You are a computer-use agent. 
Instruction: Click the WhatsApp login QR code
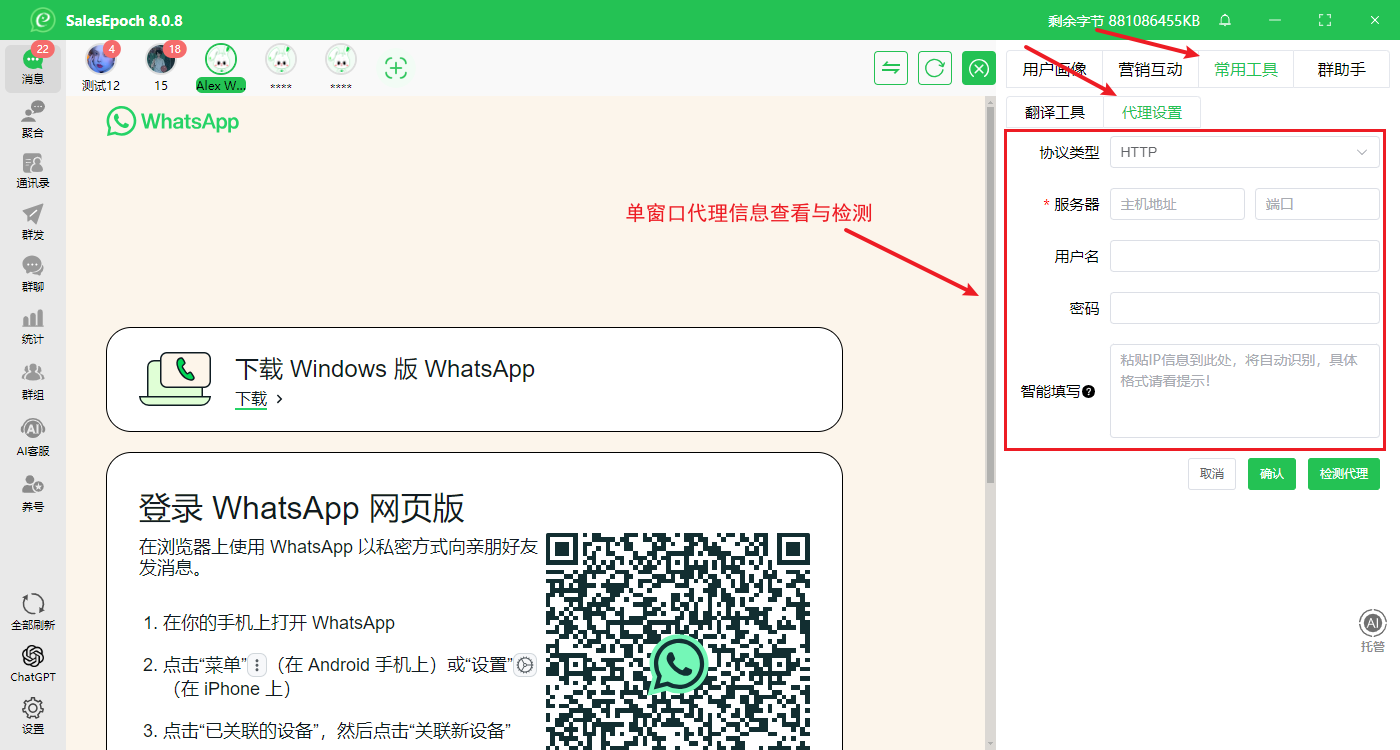click(678, 641)
